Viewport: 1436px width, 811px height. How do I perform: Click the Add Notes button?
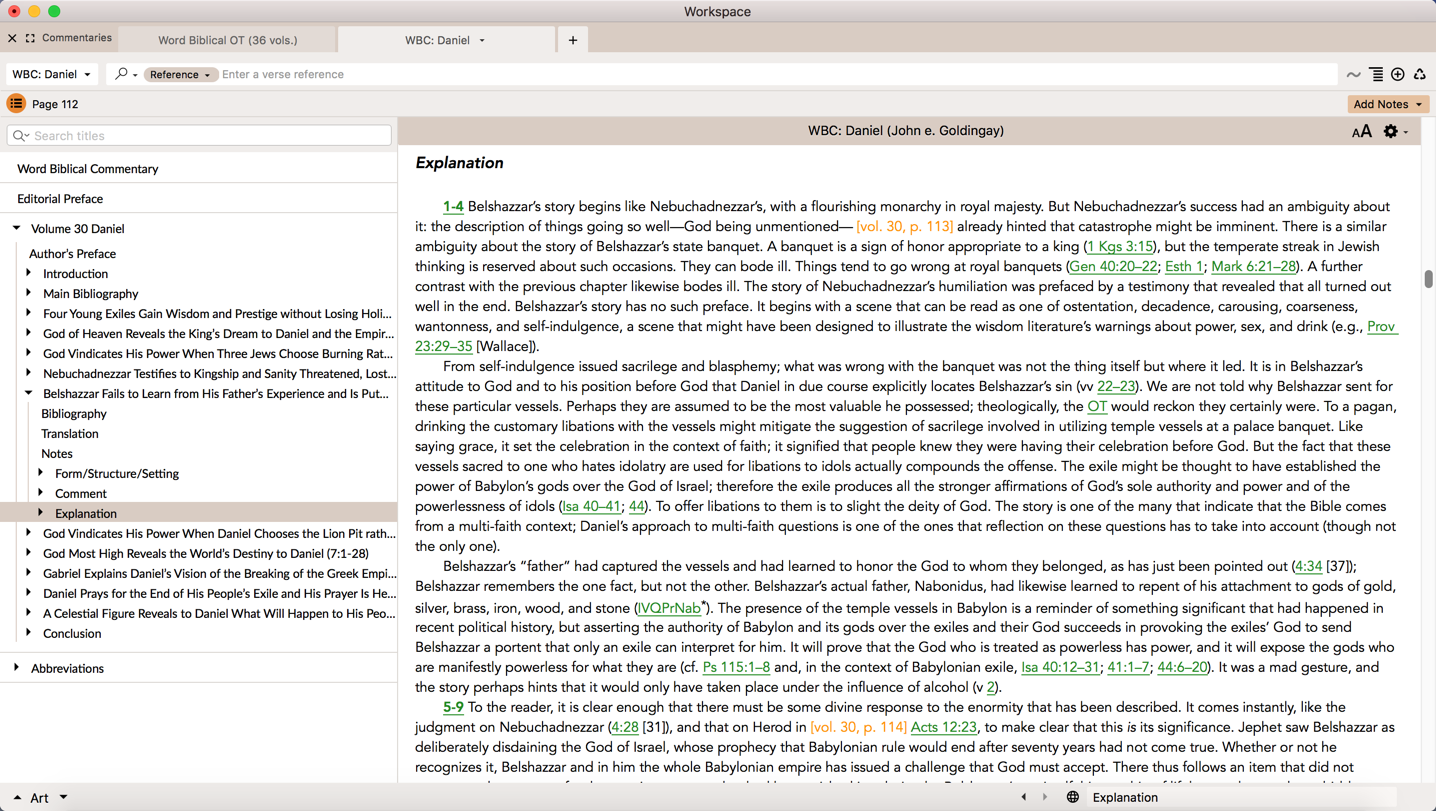click(1387, 104)
